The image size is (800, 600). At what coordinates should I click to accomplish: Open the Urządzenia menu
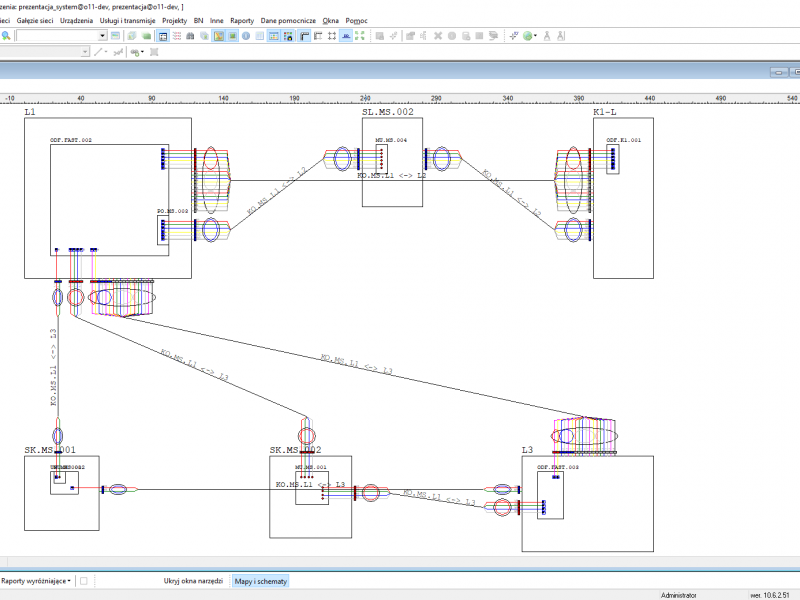click(77, 20)
